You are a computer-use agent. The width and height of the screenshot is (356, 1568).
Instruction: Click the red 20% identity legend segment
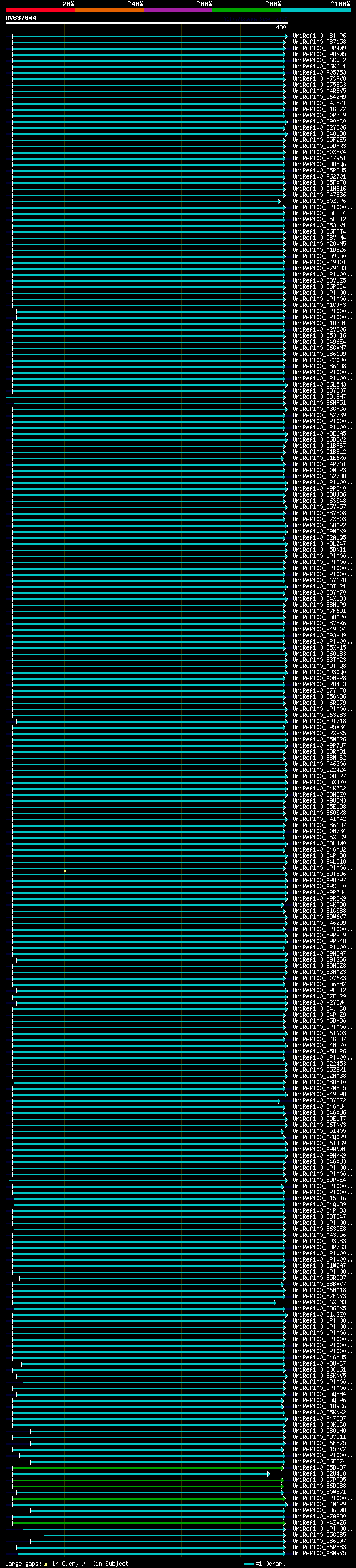pos(39,10)
